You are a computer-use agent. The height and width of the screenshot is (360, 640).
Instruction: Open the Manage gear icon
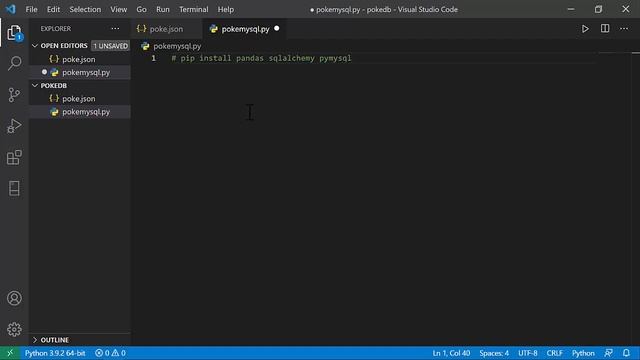click(14, 329)
